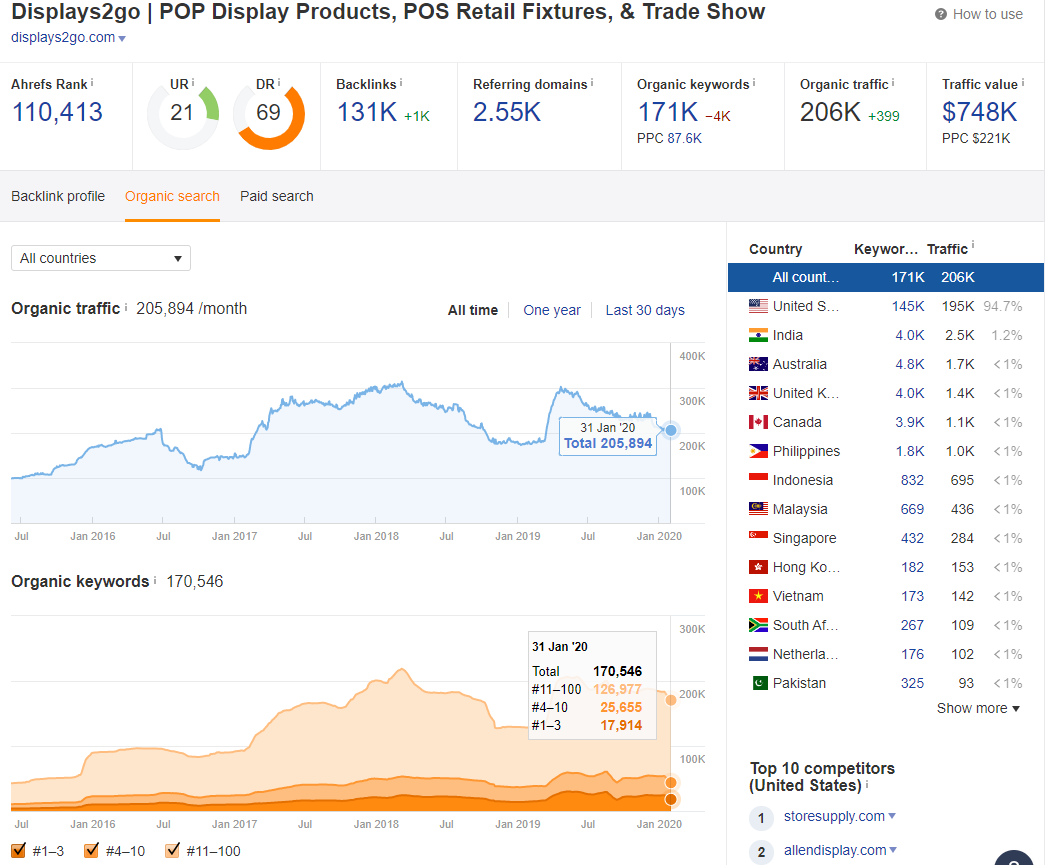Click the United Kingdom flag icon
The image size is (1050, 865).
point(758,393)
